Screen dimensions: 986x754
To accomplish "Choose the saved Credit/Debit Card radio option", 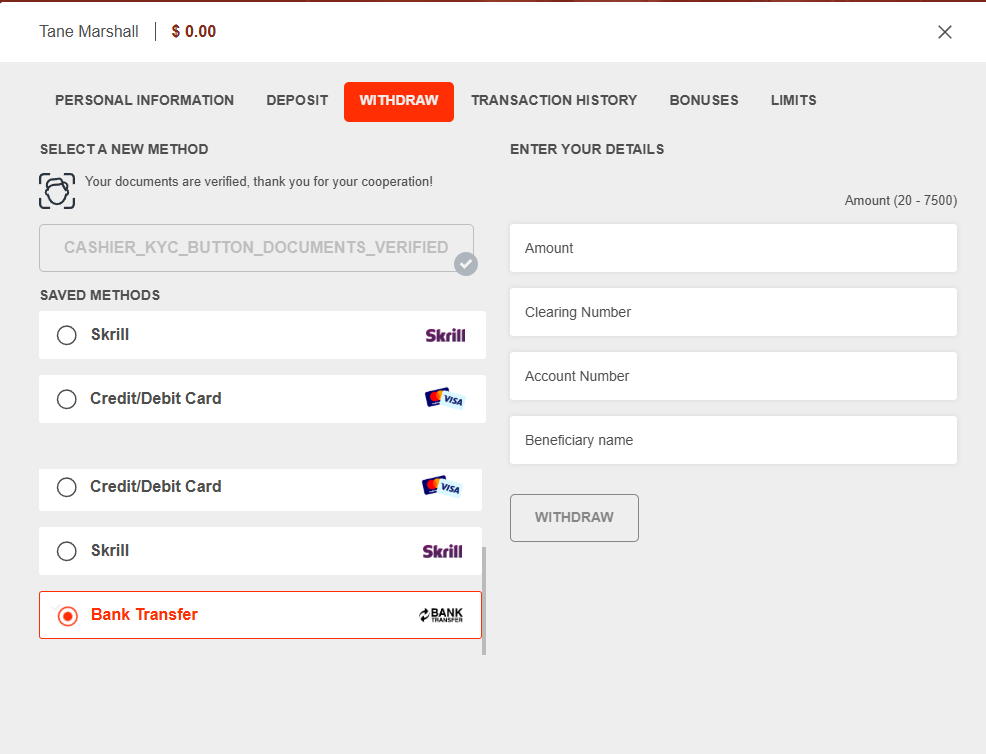I will click(x=67, y=399).
